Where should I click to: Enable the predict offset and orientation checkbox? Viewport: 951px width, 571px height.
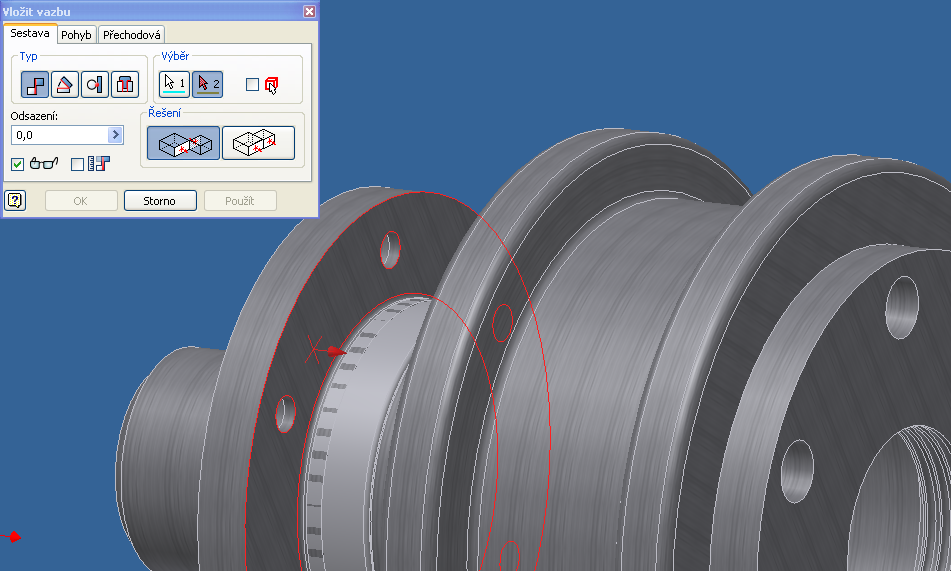pyautogui.click(x=77, y=164)
